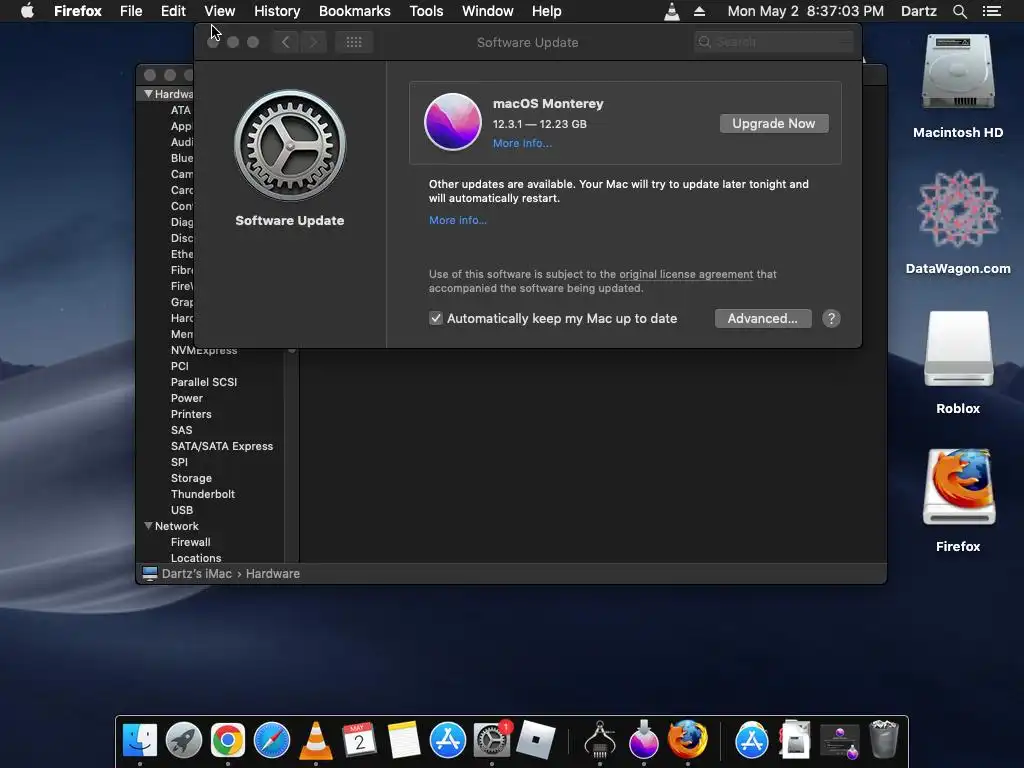Select Locations under Network in sidebar
Image resolution: width=1024 pixels, height=768 pixels.
196,558
